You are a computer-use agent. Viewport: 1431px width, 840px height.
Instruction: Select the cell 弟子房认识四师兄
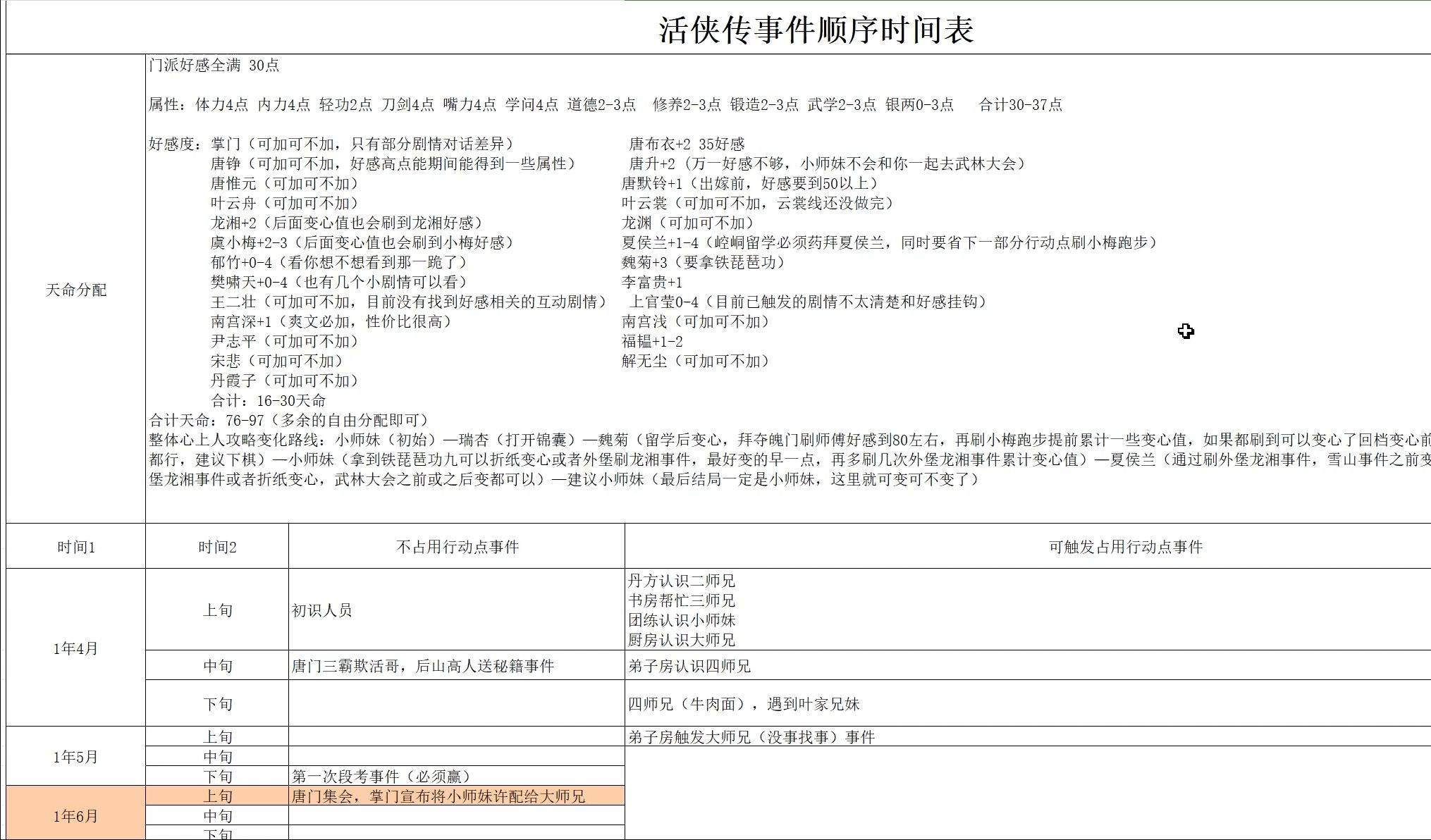(x=1028, y=665)
